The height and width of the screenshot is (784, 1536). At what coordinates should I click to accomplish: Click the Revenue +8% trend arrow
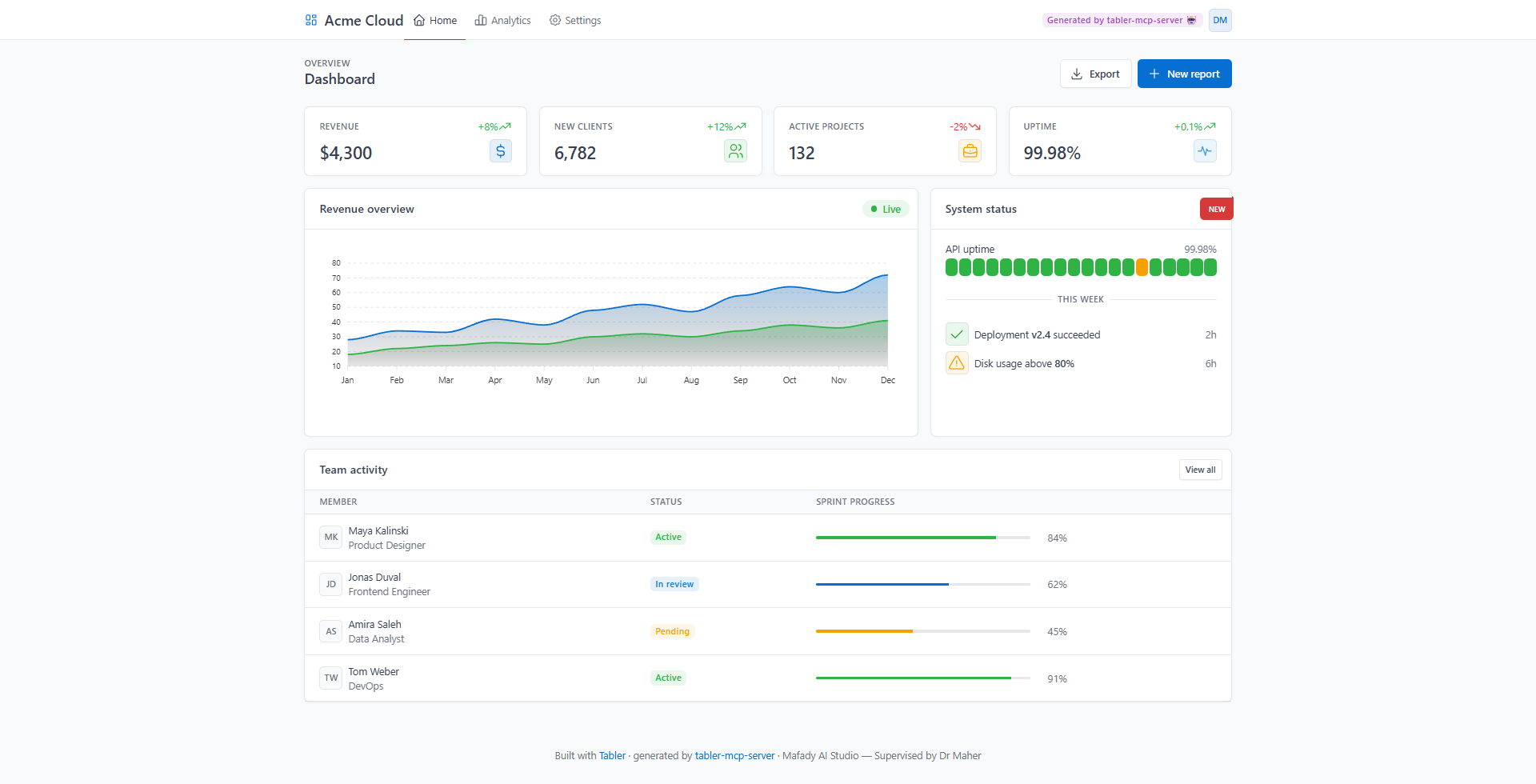[506, 126]
